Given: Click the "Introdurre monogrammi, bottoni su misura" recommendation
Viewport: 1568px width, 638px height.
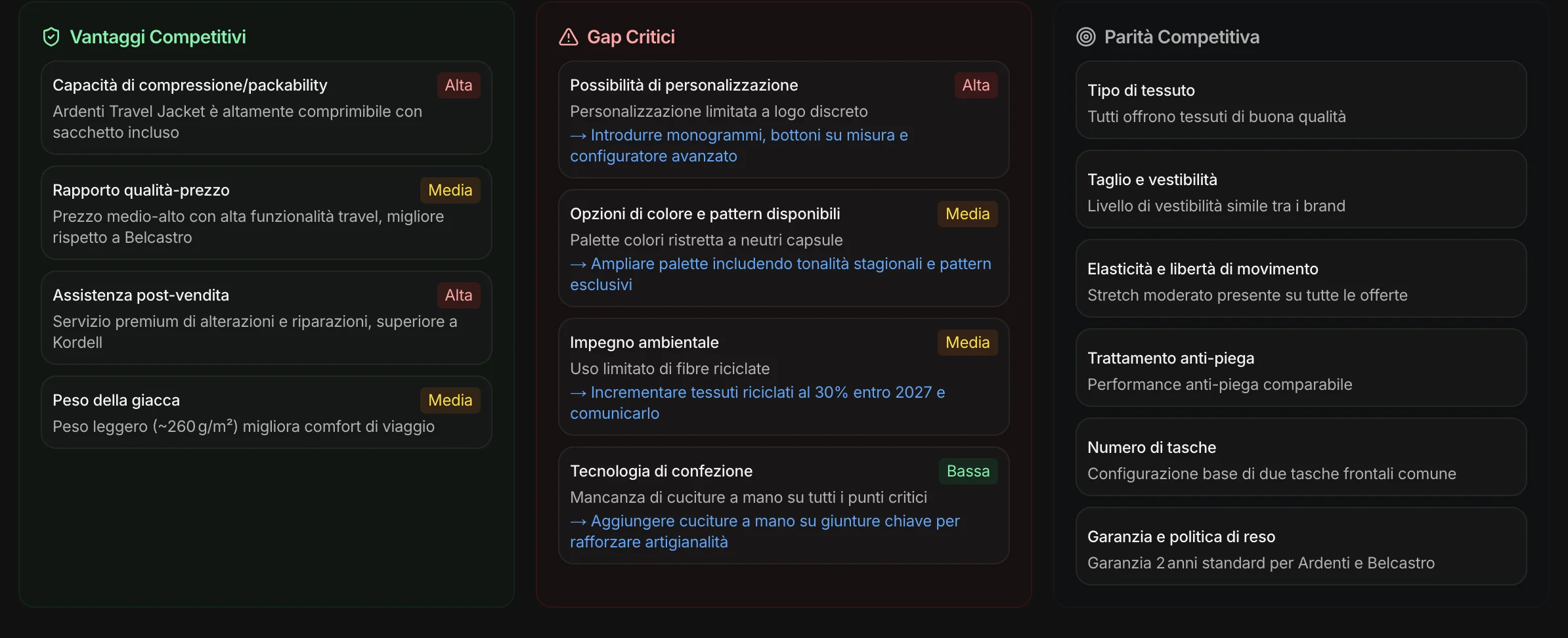Looking at the screenshot, I should 739,146.
